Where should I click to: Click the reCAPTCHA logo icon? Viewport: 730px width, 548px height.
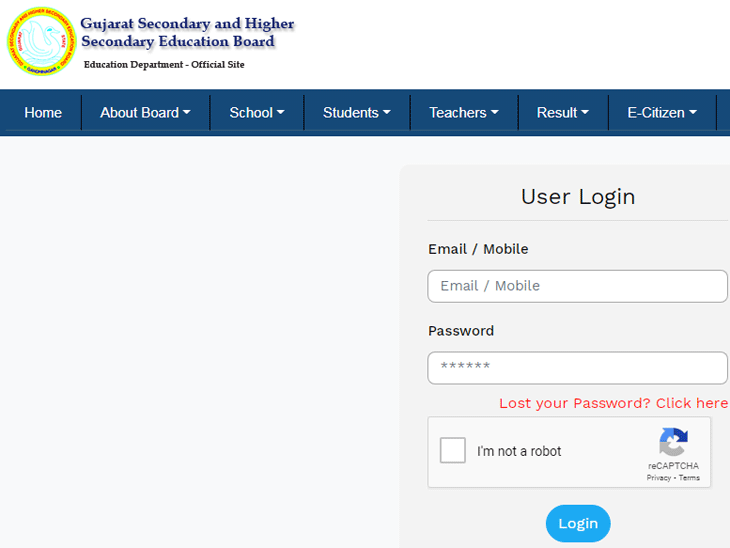673,442
